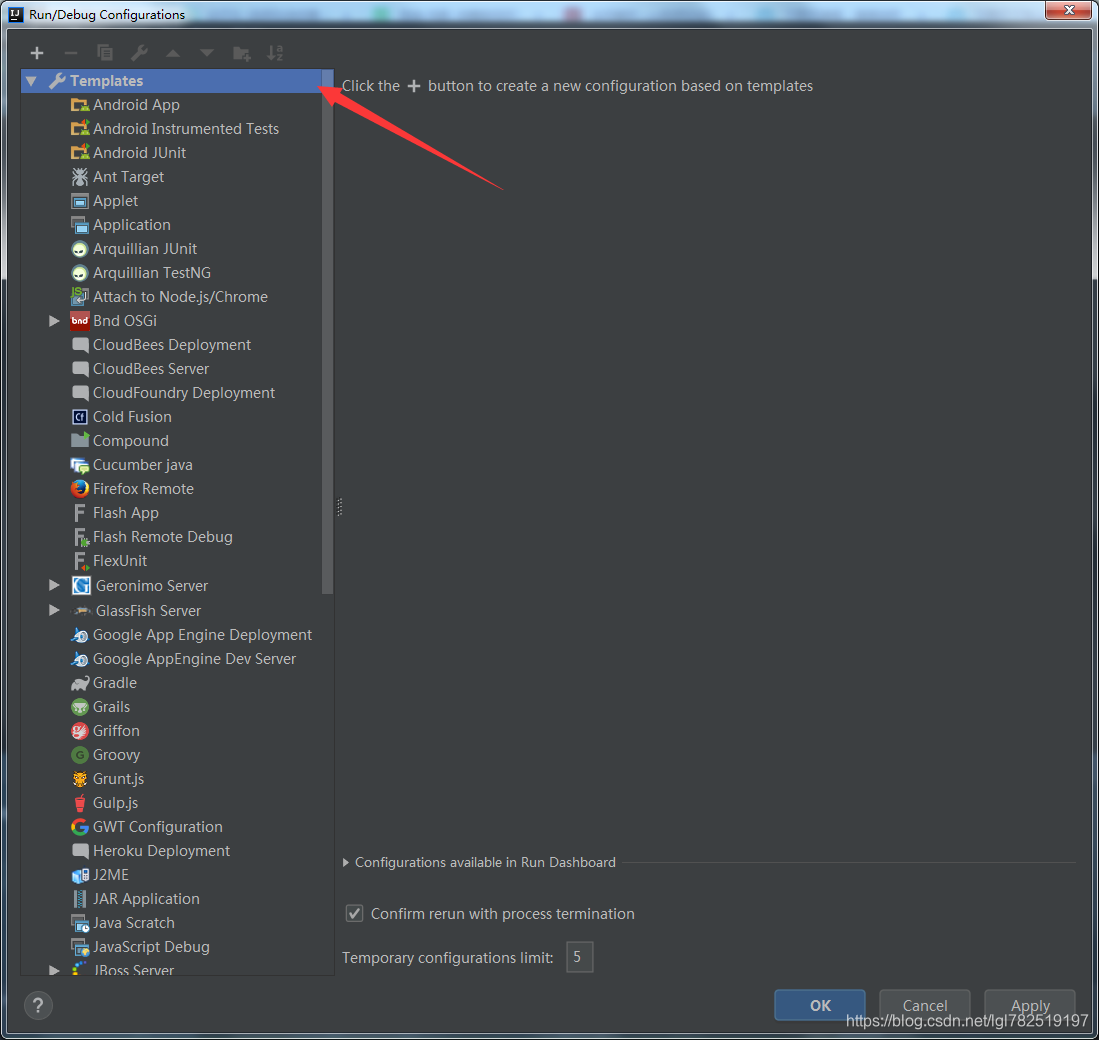Select CloudBees Deployment template
This screenshot has height=1040, width=1099.
coord(172,345)
